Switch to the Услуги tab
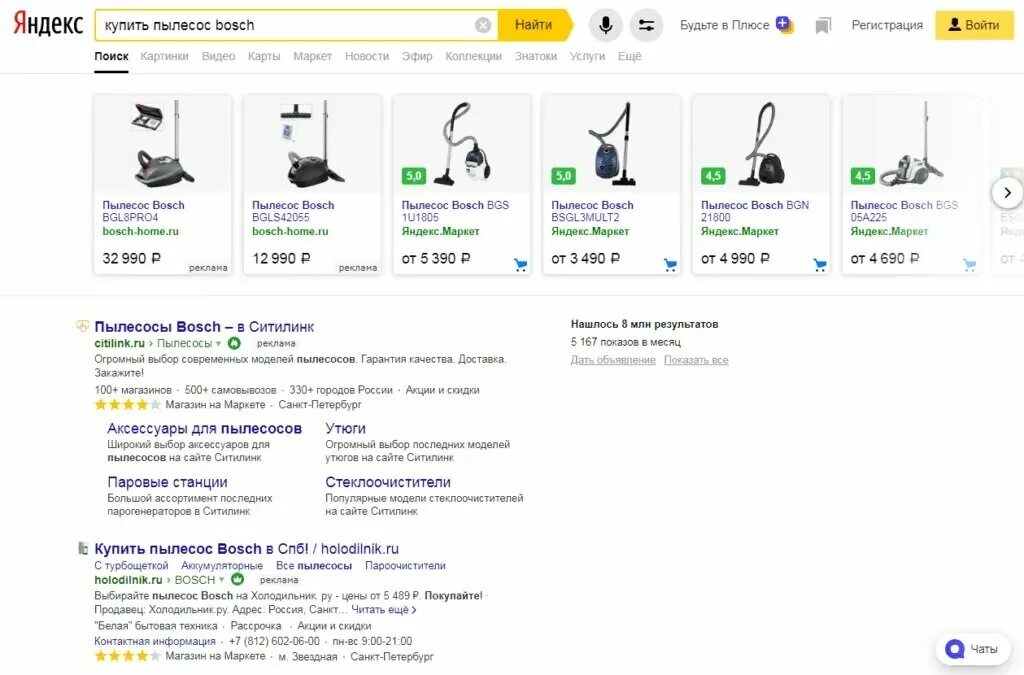 pyautogui.click(x=587, y=56)
